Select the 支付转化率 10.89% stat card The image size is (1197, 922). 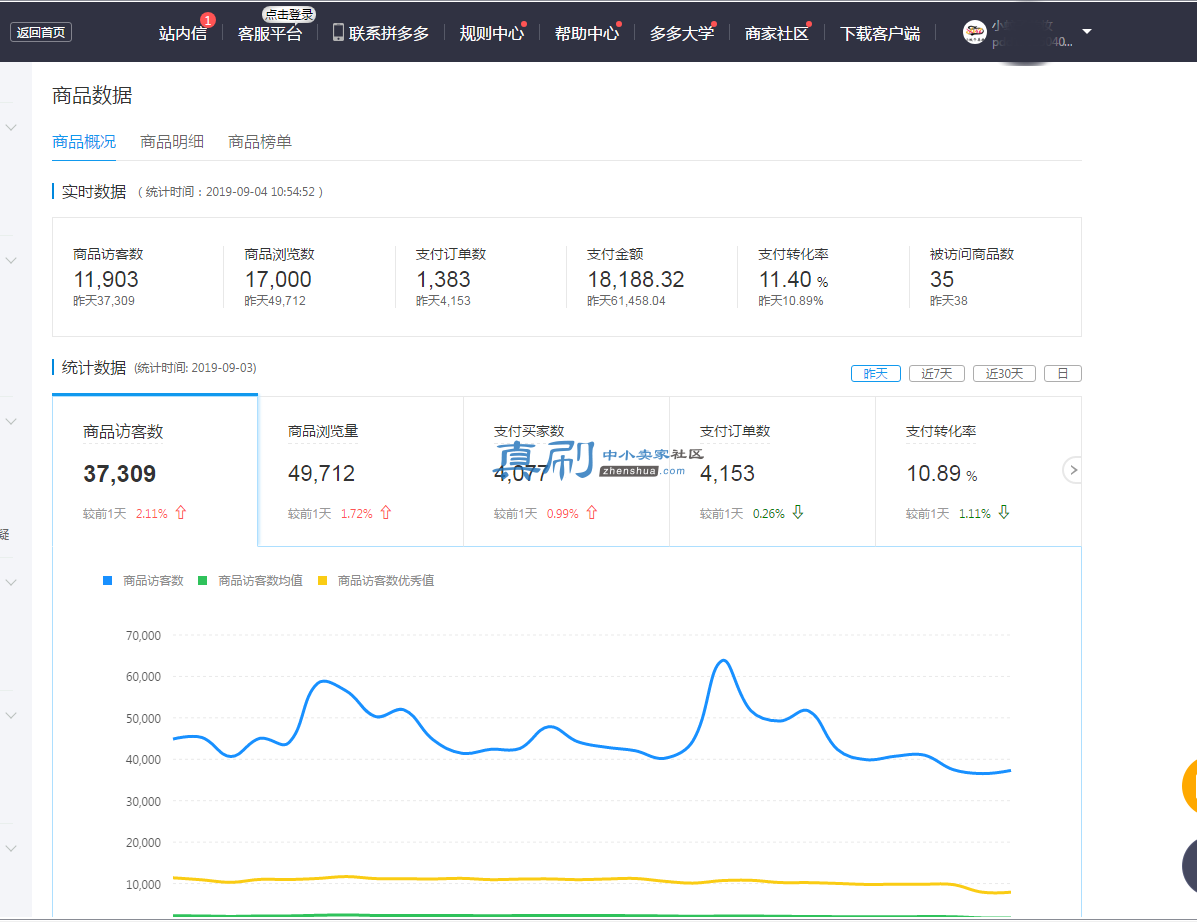pyautogui.click(x=978, y=471)
